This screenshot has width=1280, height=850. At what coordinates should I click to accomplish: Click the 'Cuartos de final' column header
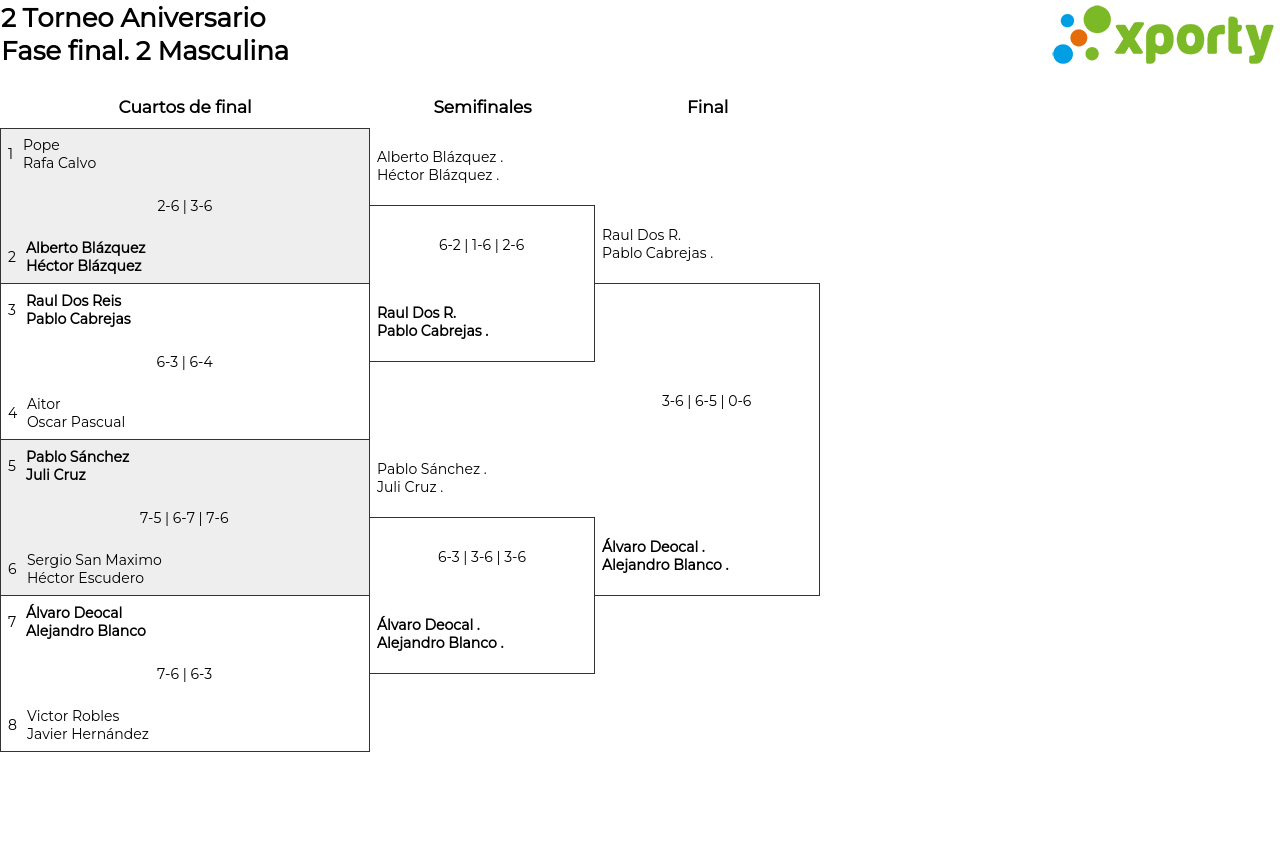[x=185, y=107]
